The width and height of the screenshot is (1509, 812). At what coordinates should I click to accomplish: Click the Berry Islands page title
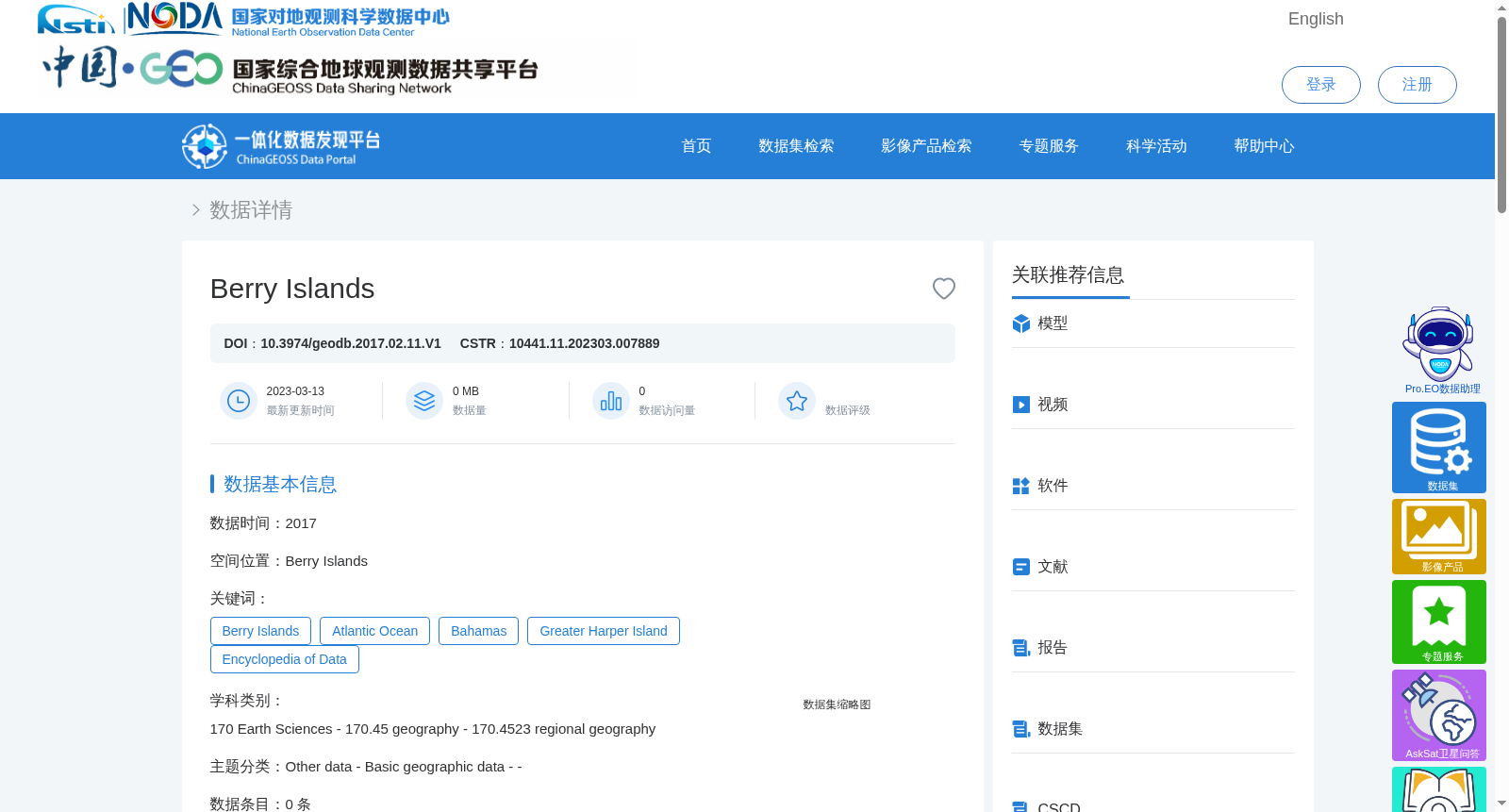292,289
